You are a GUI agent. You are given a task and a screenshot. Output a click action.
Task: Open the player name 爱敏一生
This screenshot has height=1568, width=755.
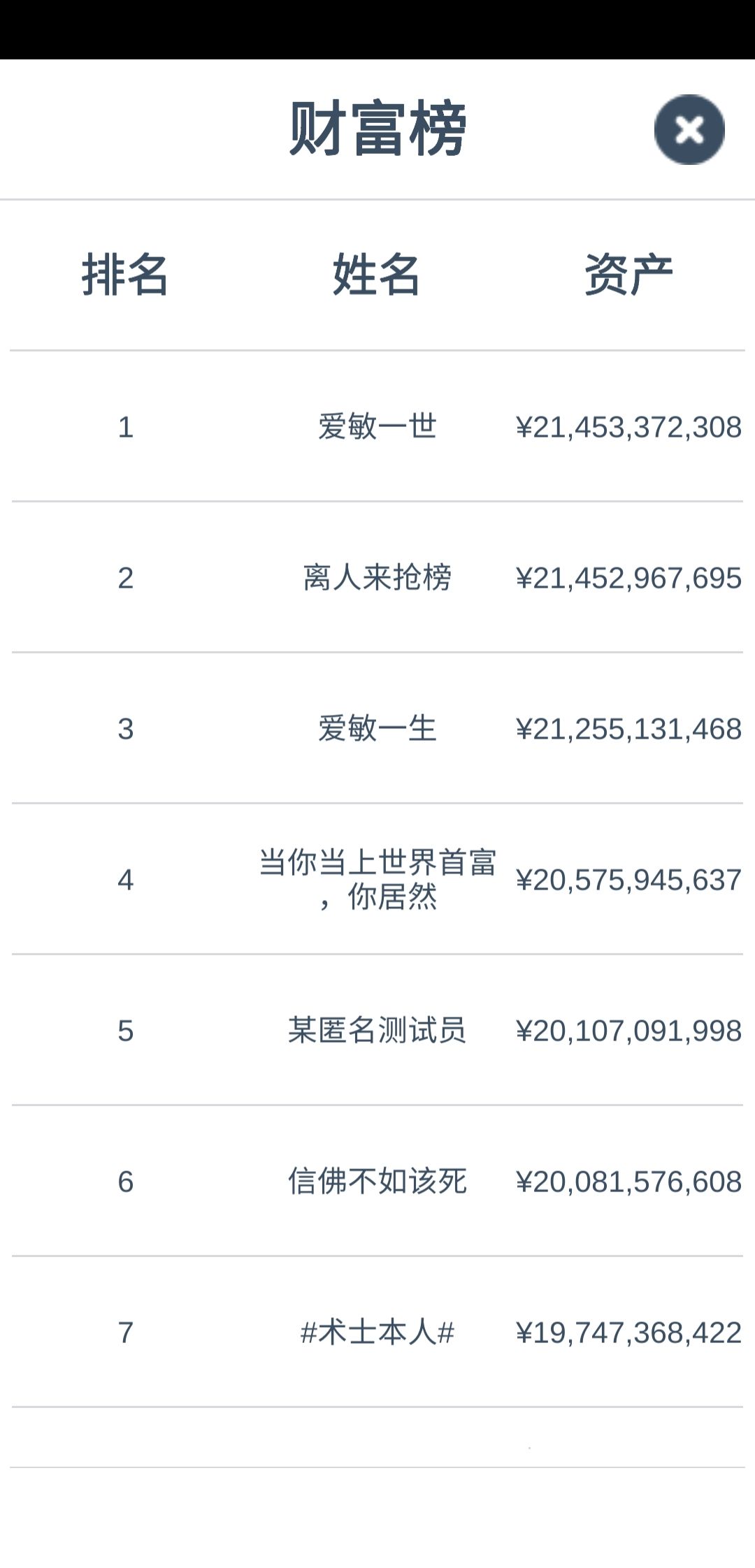377,729
